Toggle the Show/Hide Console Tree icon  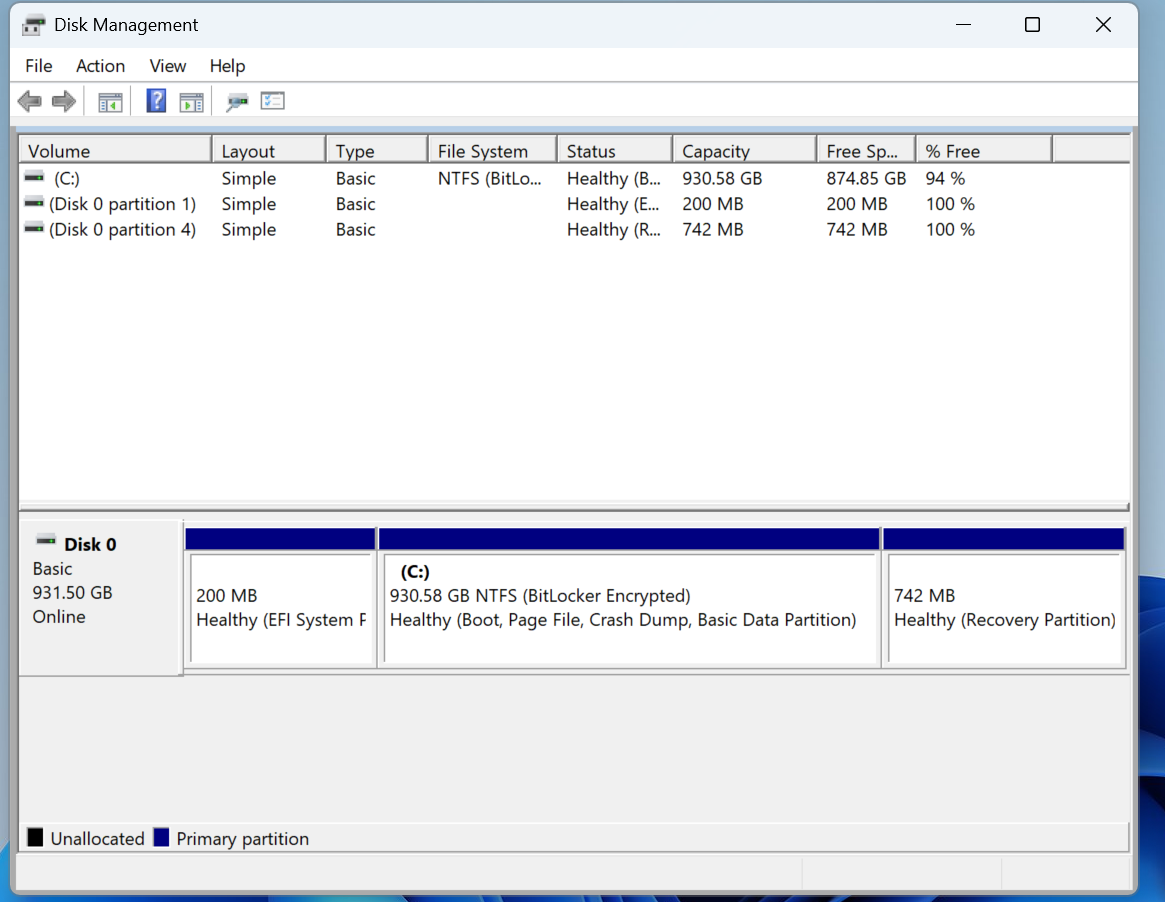[x=110, y=101]
